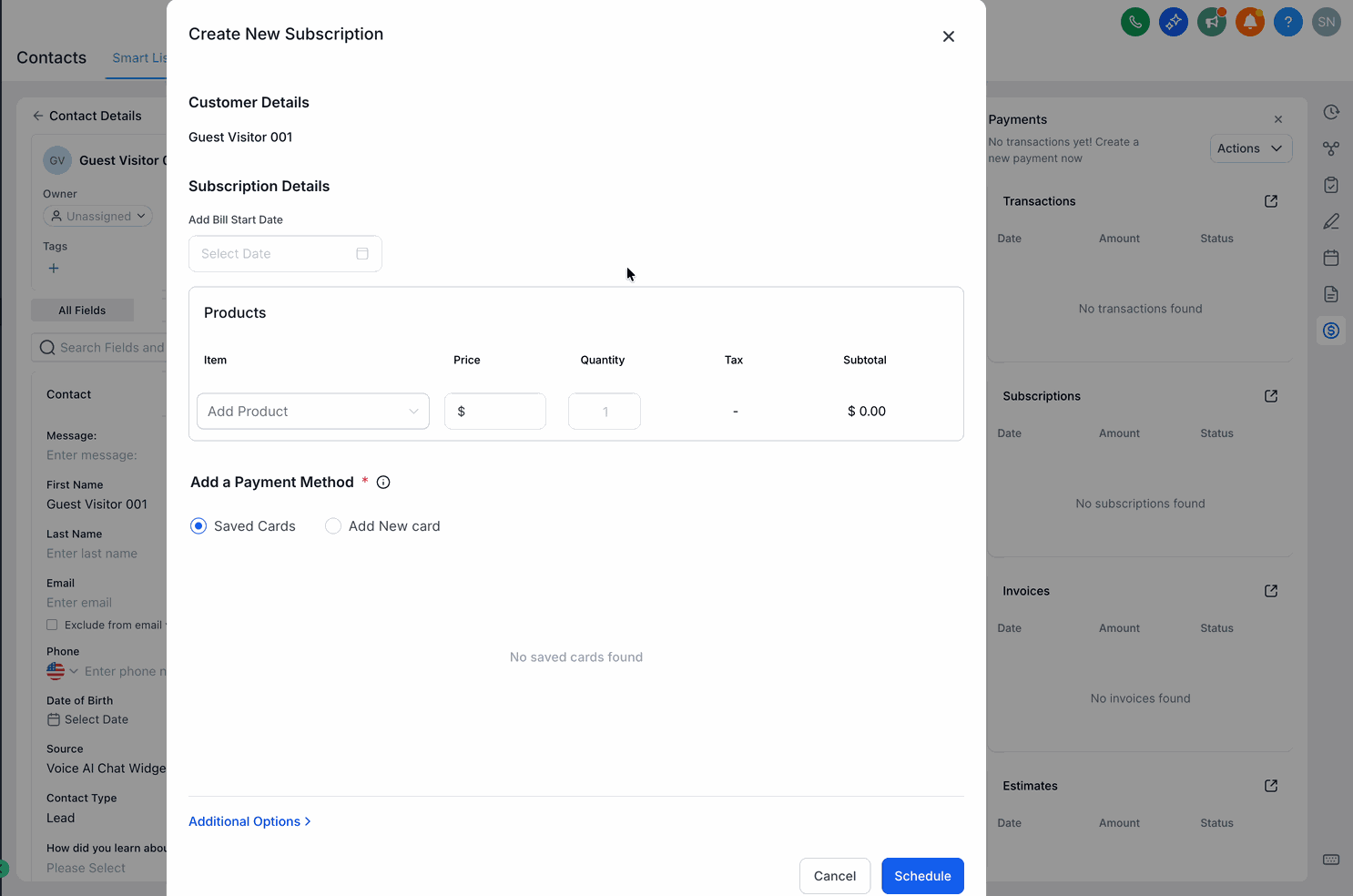Viewport: 1353px width, 896px height.
Task: Click the '$ 0.00' subtotal value
Action: pyautogui.click(x=867, y=412)
